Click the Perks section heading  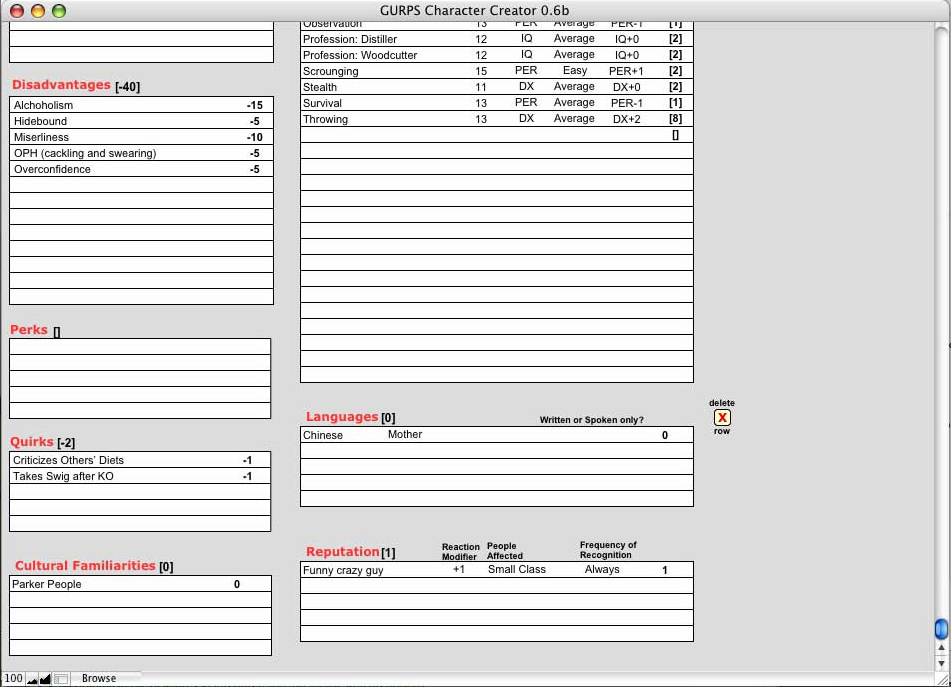tap(29, 330)
